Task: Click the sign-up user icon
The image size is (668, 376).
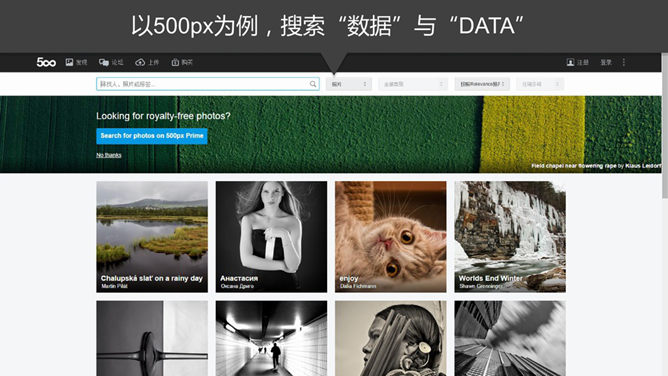Action: pyautogui.click(x=570, y=62)
